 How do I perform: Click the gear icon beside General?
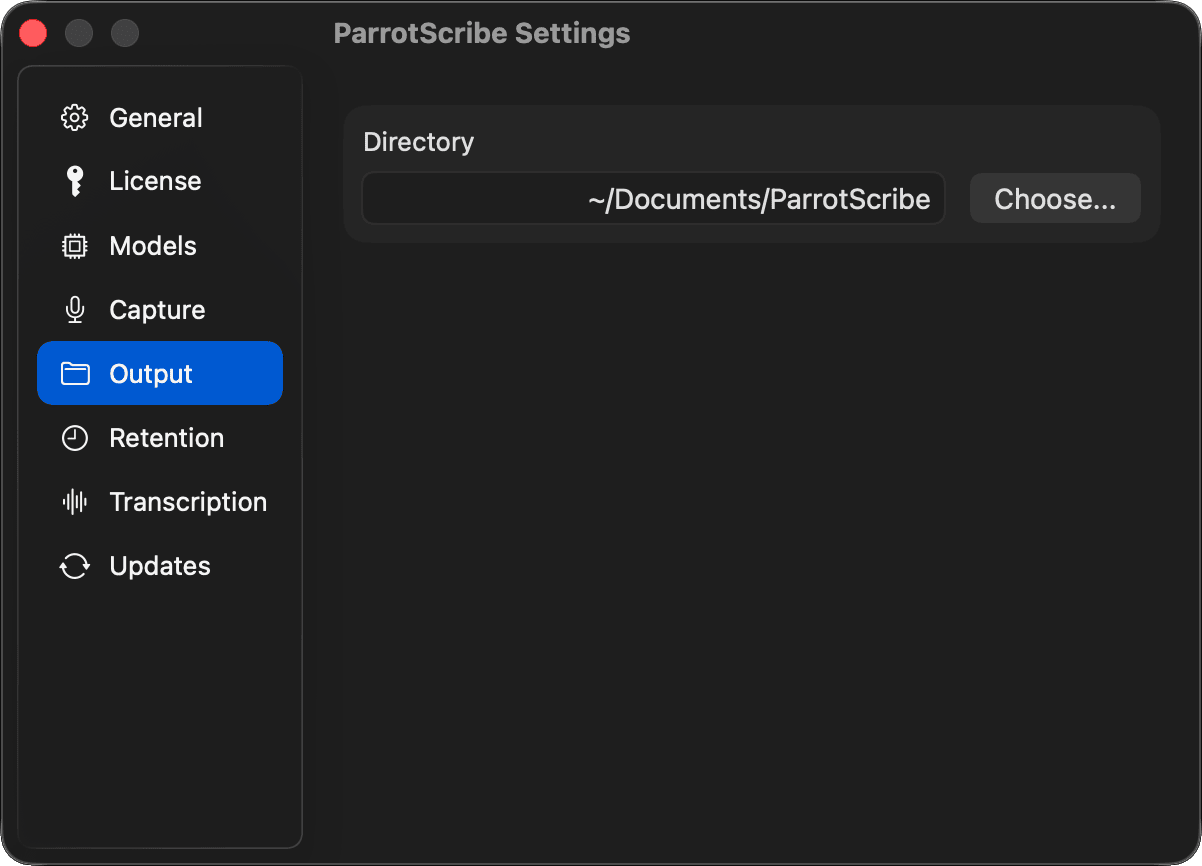[x=75, y=118]
